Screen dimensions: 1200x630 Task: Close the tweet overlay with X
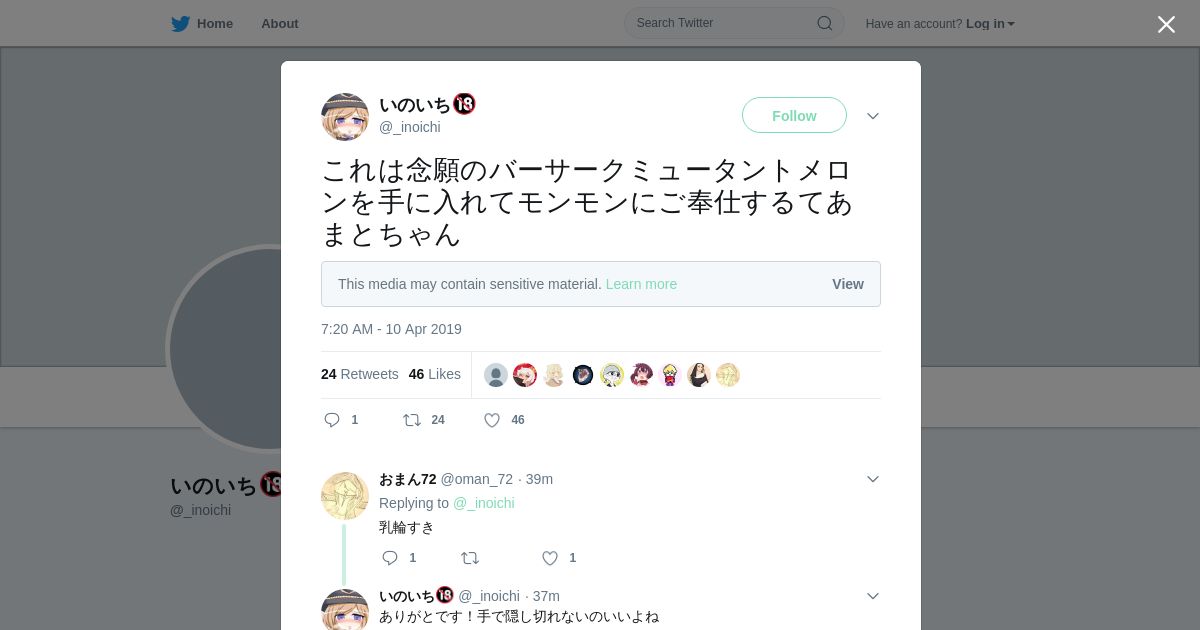tap(1166, 24)
